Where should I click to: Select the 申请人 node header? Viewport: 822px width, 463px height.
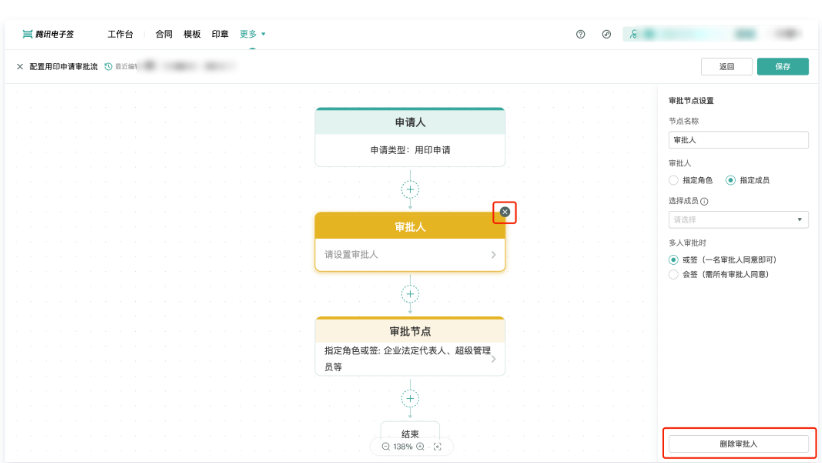(410, 122)
